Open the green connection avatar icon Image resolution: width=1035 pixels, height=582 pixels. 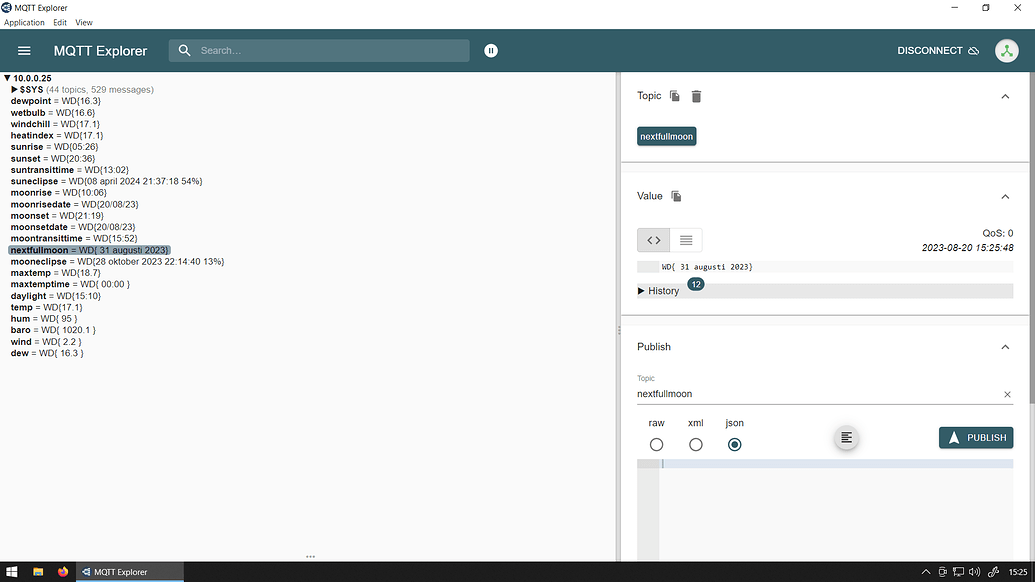pyautogui.click(x=1007, y=51)
